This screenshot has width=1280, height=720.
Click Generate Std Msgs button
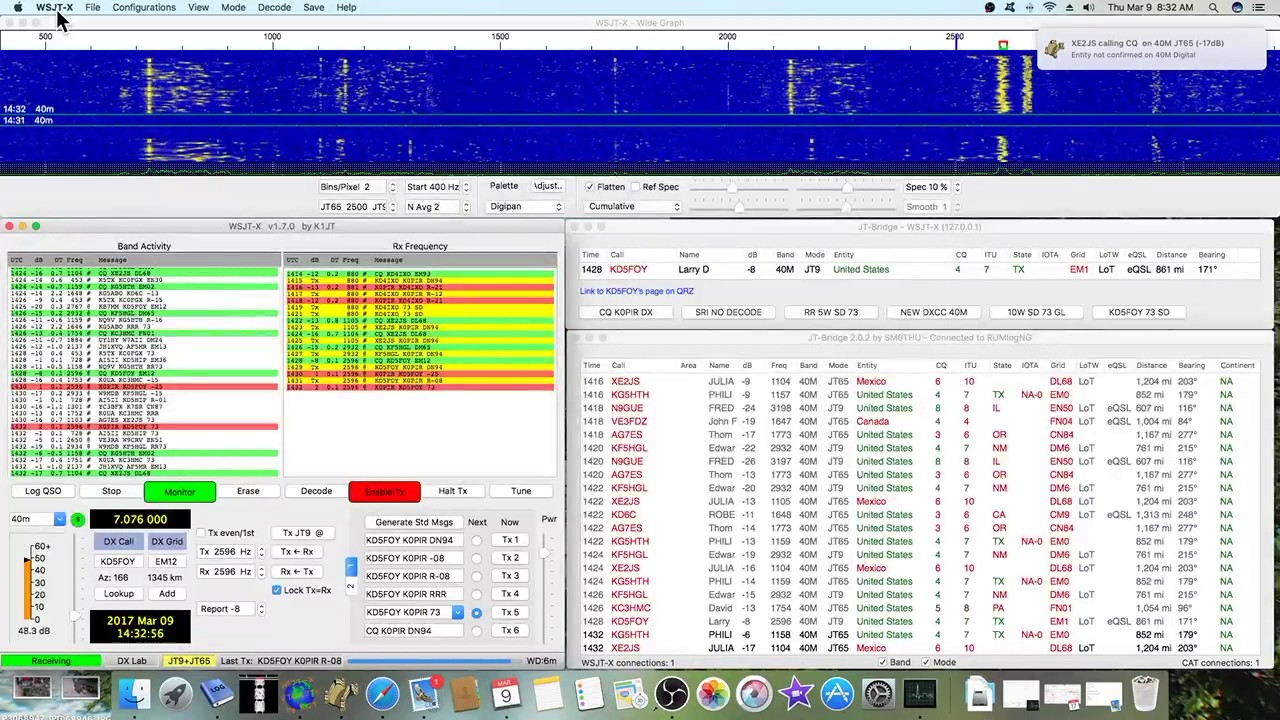pyautogui.click(x=414, y=522)
